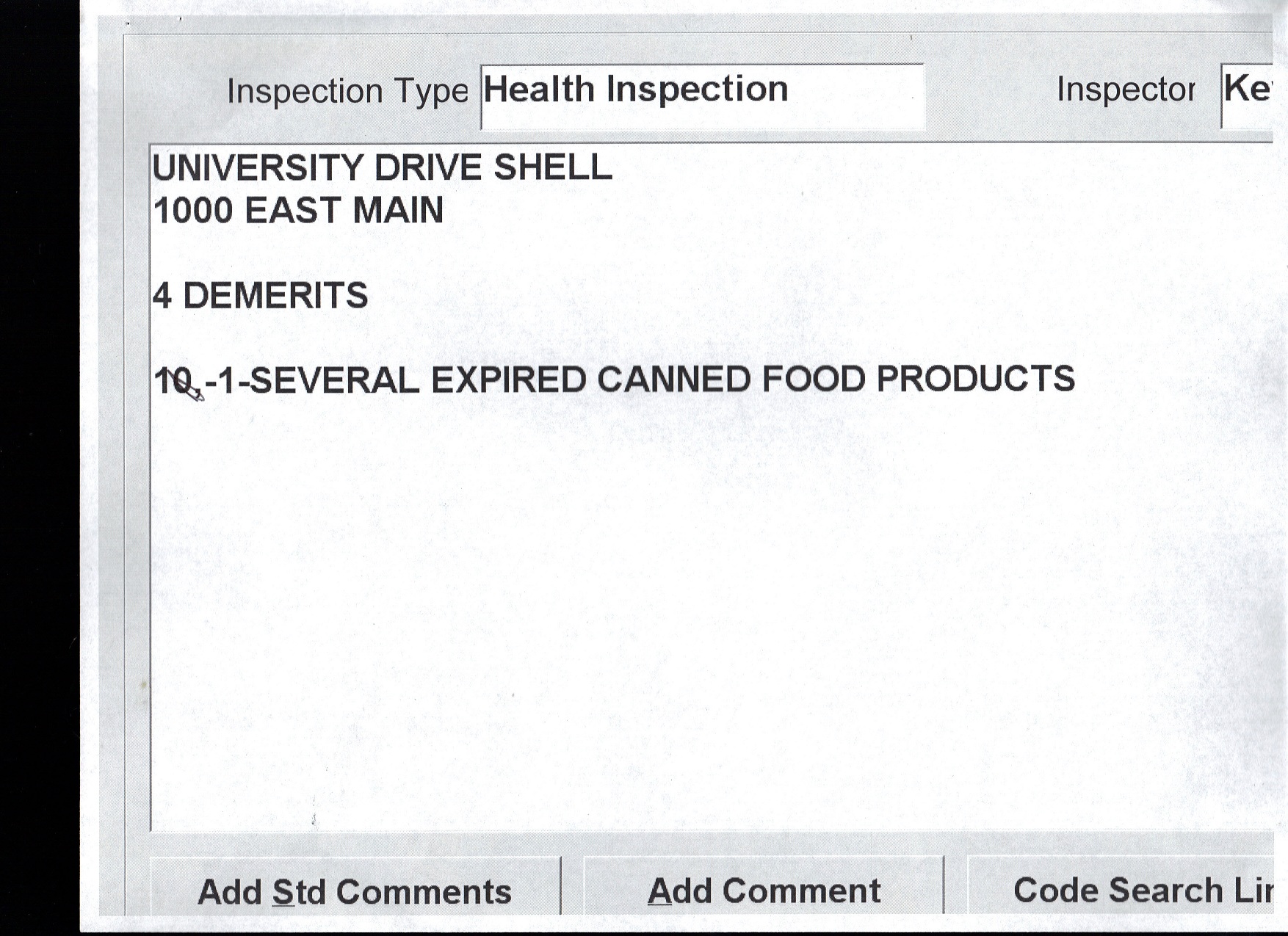Click the number 4 before DEMERITS

[x=162, y=296]
